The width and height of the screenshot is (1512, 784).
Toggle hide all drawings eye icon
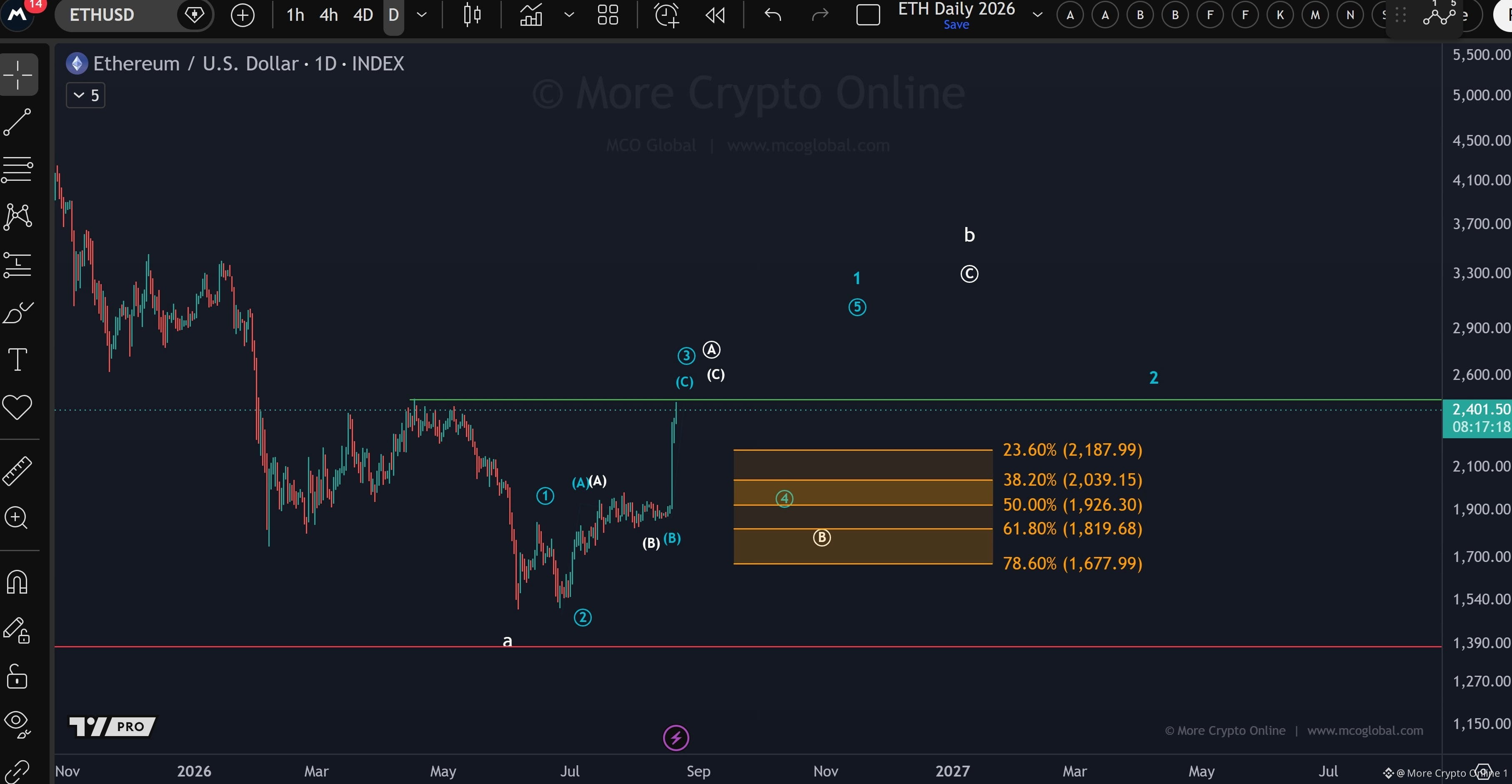(x=18, y=724)
